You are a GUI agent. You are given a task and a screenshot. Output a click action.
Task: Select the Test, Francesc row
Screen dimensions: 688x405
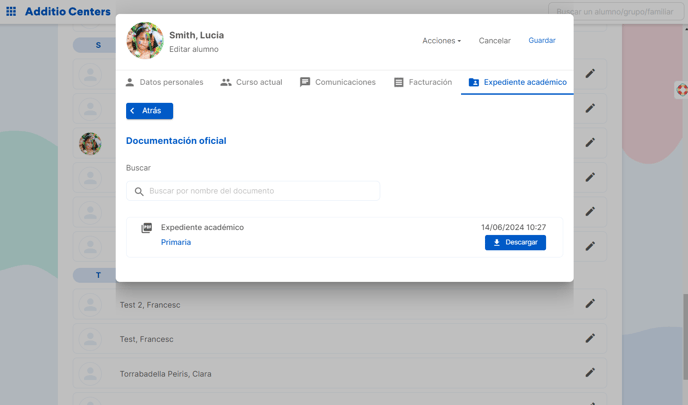click(x=340, y=339)
